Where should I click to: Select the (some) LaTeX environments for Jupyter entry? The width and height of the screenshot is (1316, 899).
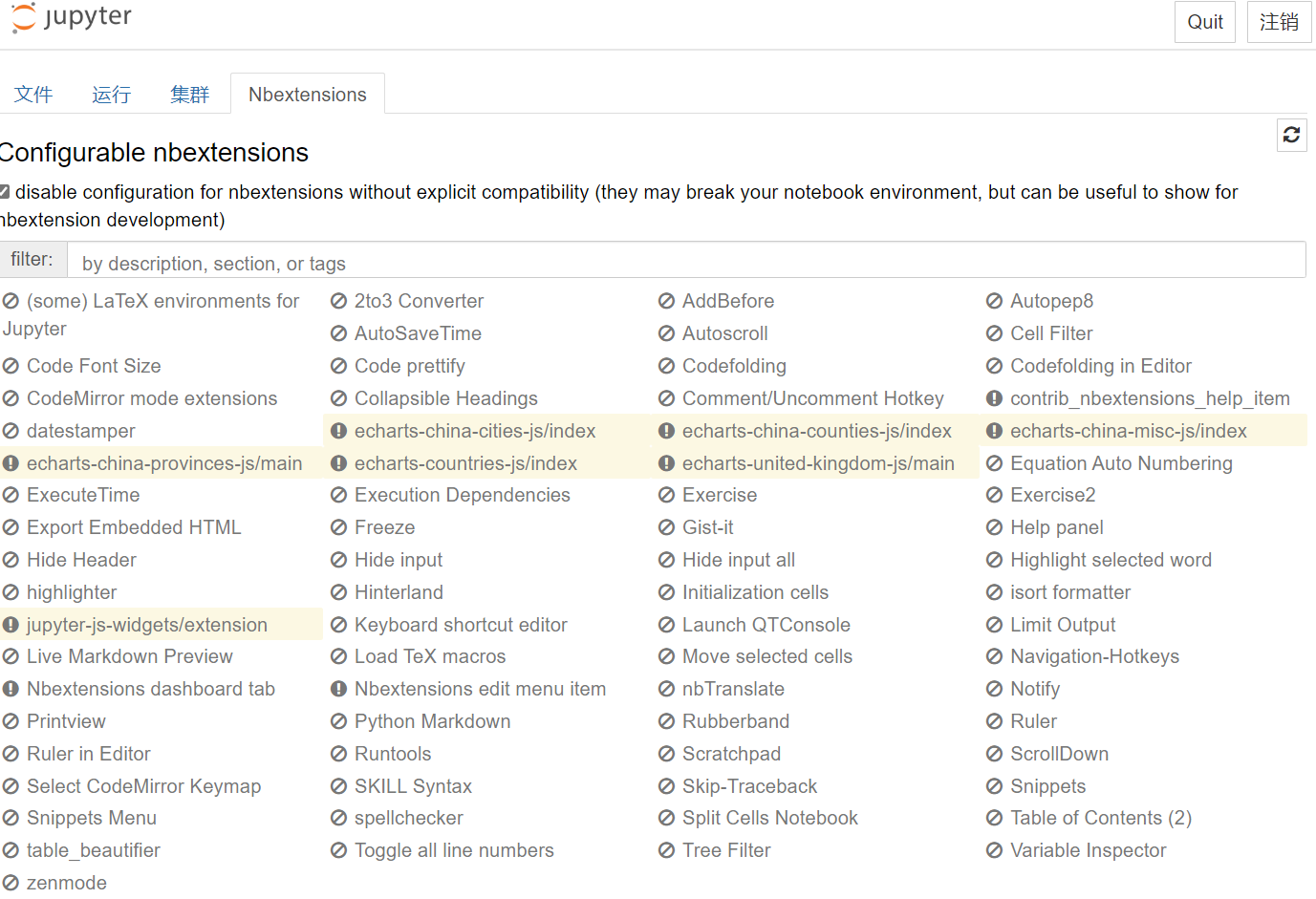coord(153,314)
